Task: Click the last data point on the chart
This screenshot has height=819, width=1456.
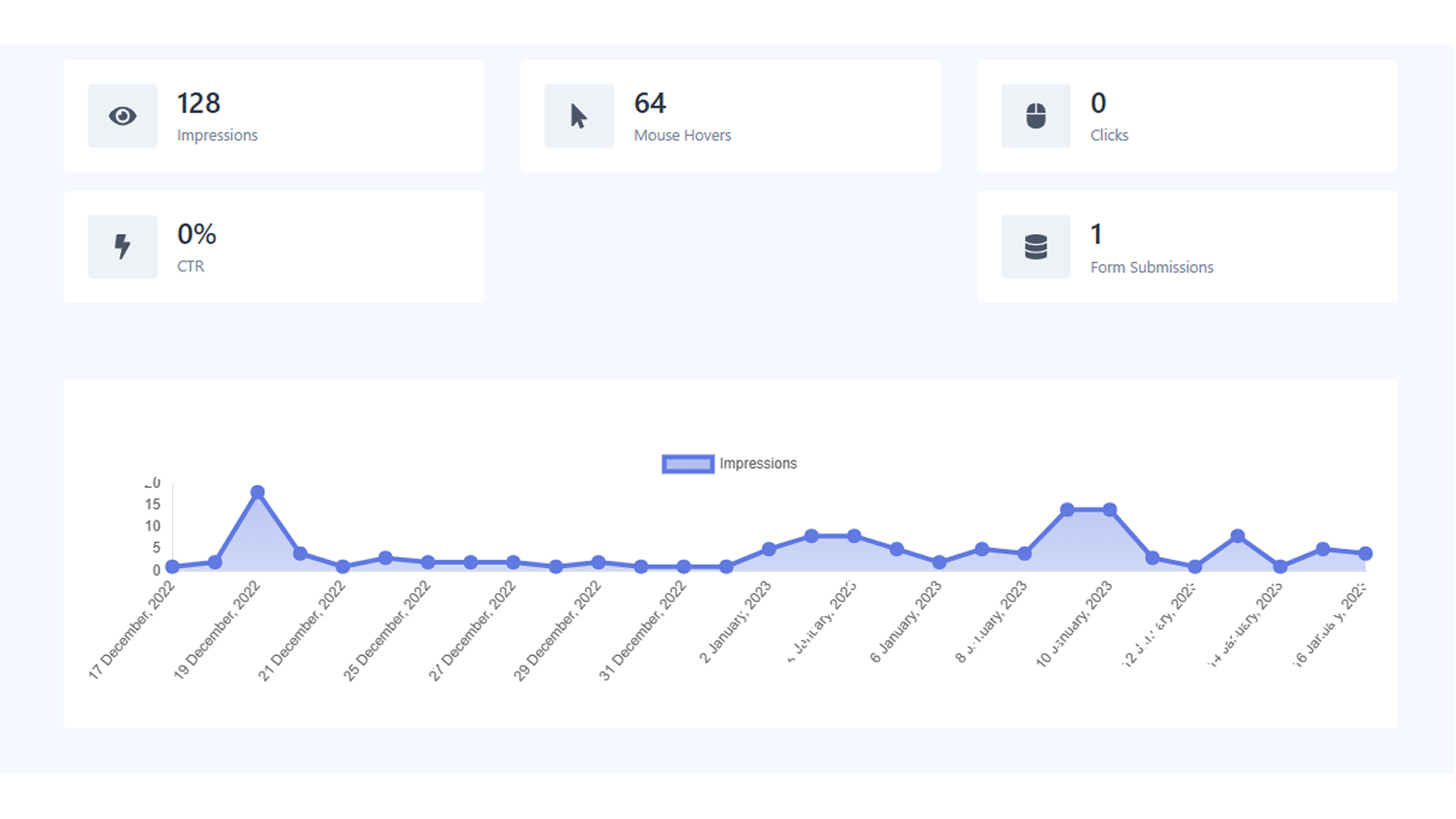Action: click(x=1365, y=553)
